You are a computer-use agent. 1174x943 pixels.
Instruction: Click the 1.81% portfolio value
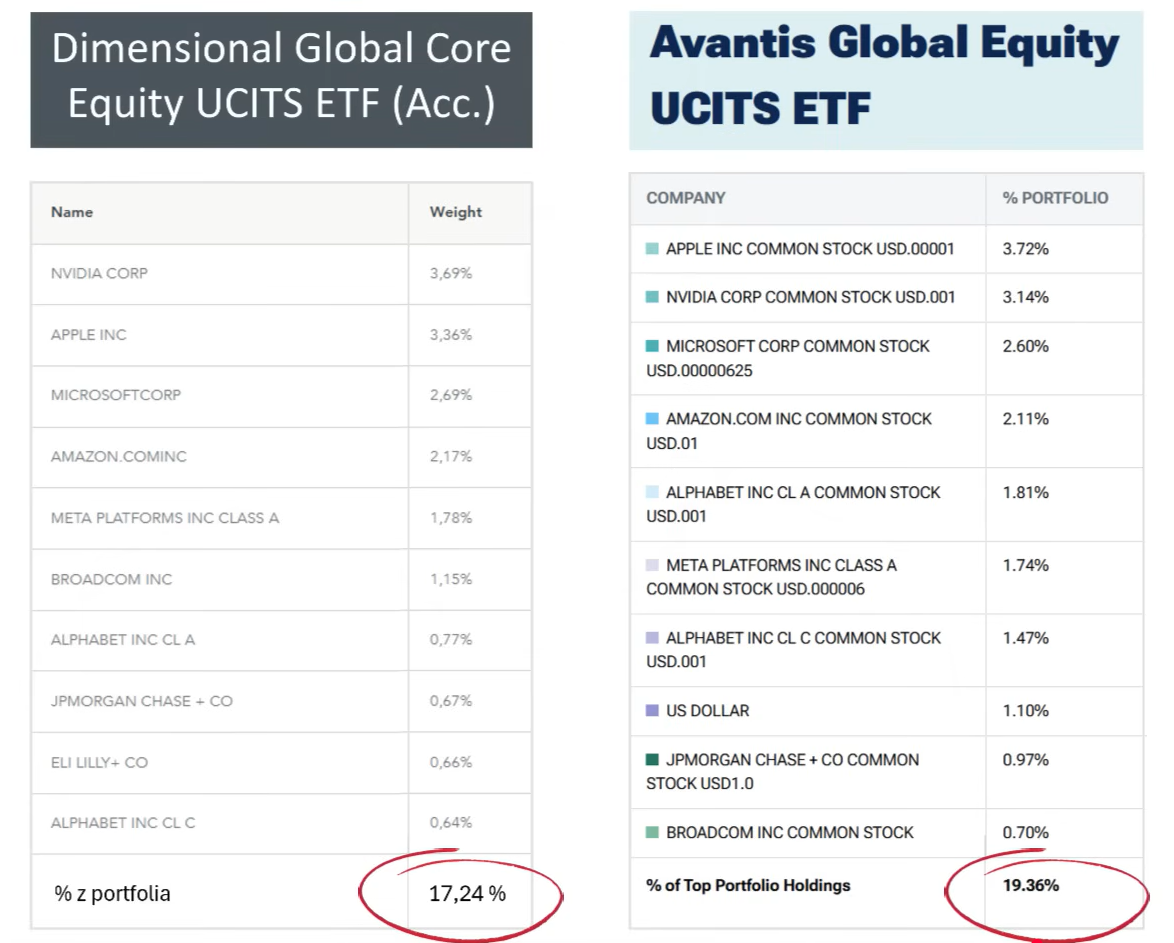[x=1026, y=492]
